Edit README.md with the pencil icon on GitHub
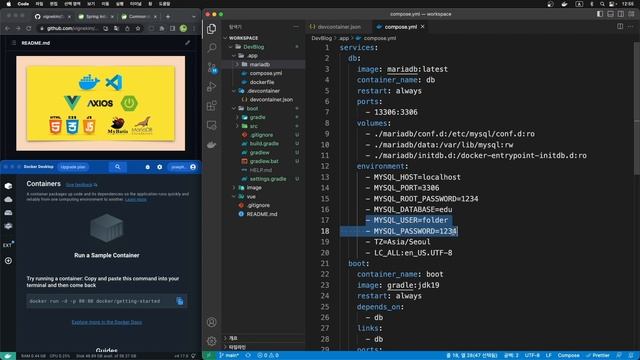Image resolution: width=640 pixels, height=360 pixels. (x=187, y=42)
